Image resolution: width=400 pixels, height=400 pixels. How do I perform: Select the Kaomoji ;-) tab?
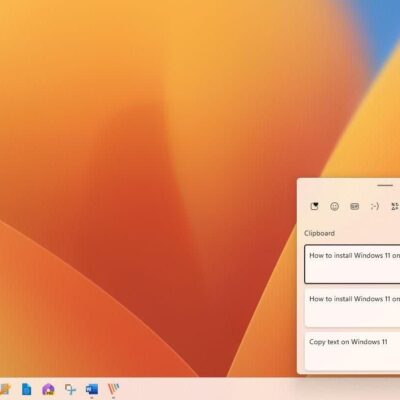pos(375,207)
